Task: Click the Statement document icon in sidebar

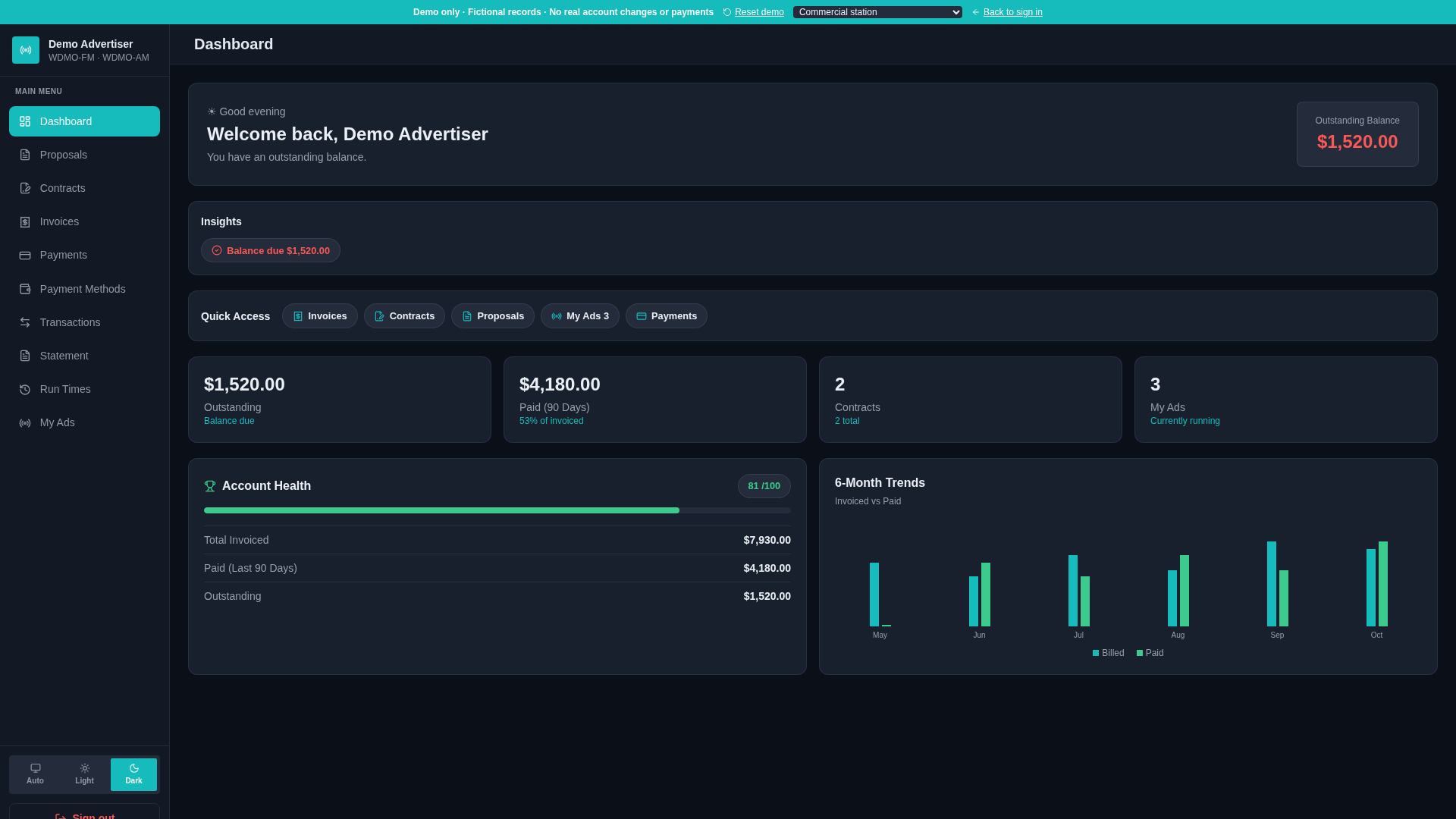Action: 25,356
